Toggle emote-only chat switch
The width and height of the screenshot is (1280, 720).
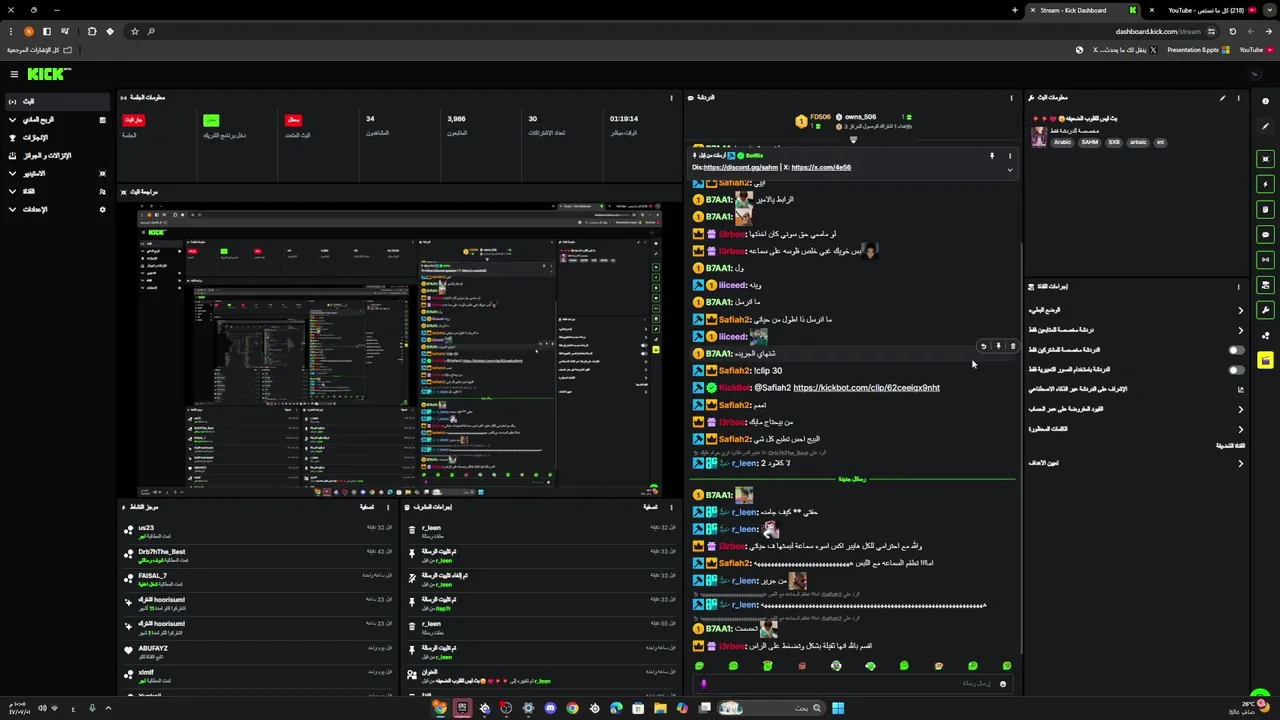[x=1236, y=370]
